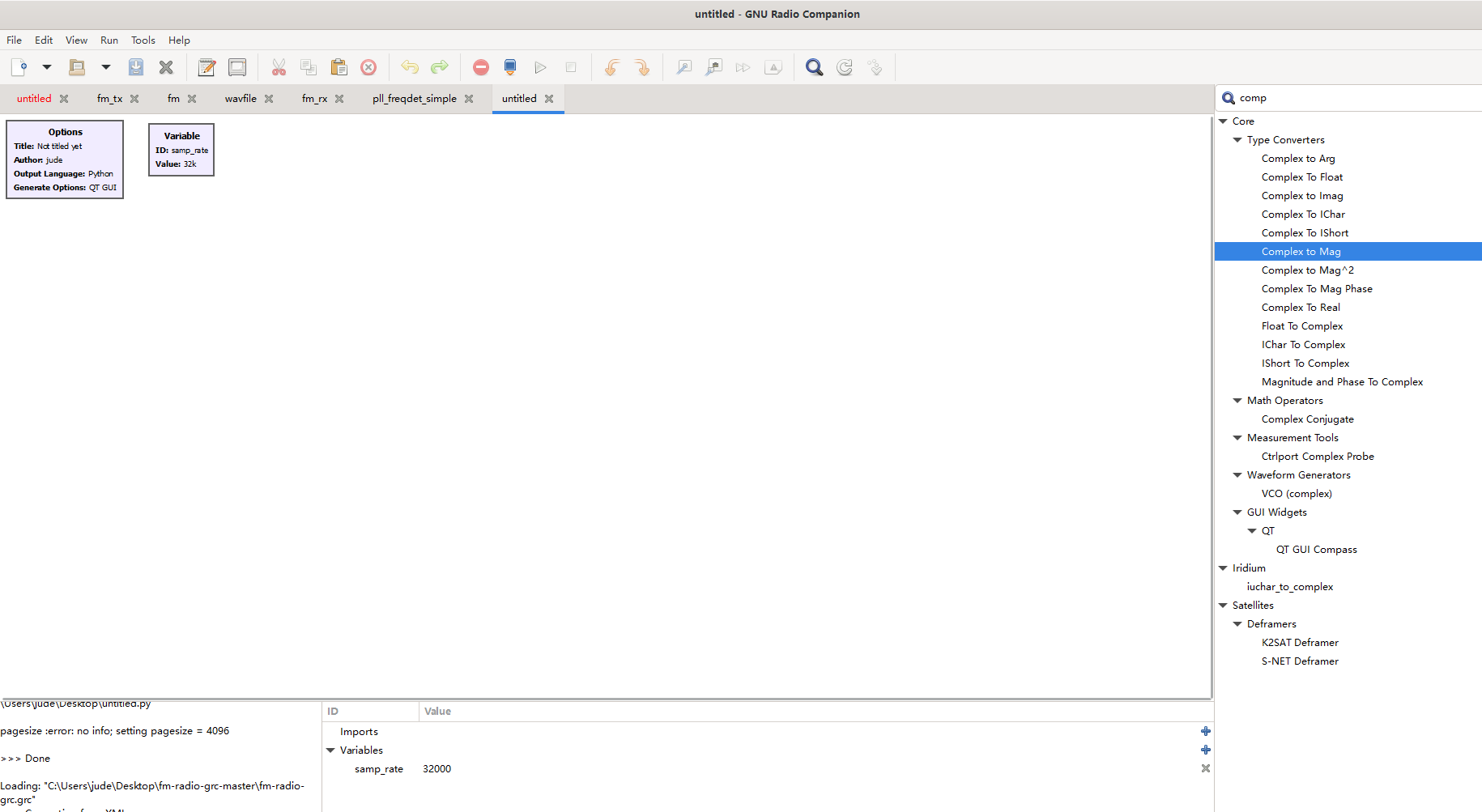Bypass the selected block icon
The height and width of the screenshot is (812, 1482).
(x=743, y=67)
